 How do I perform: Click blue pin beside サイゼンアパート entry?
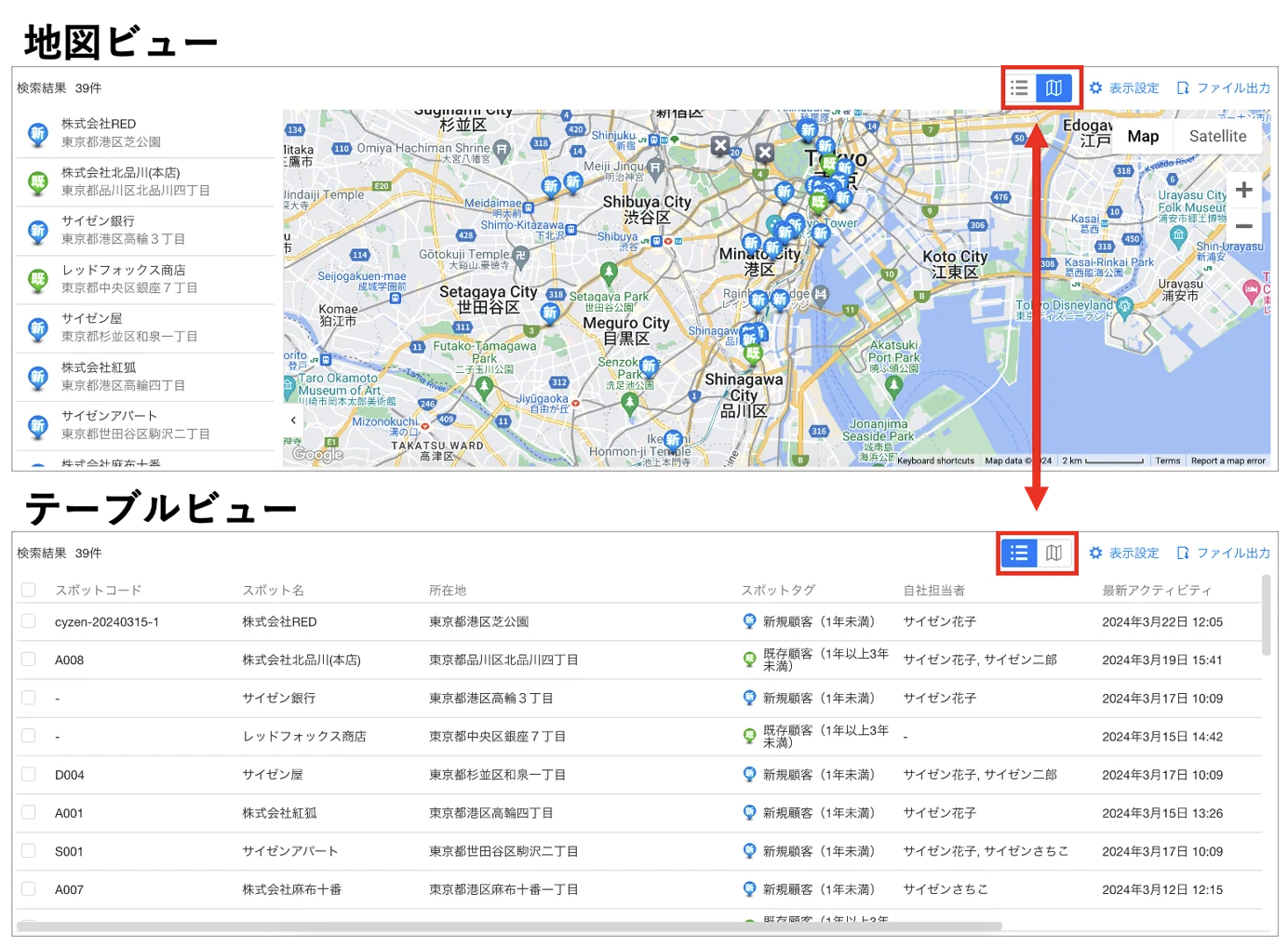pos(37,427)
